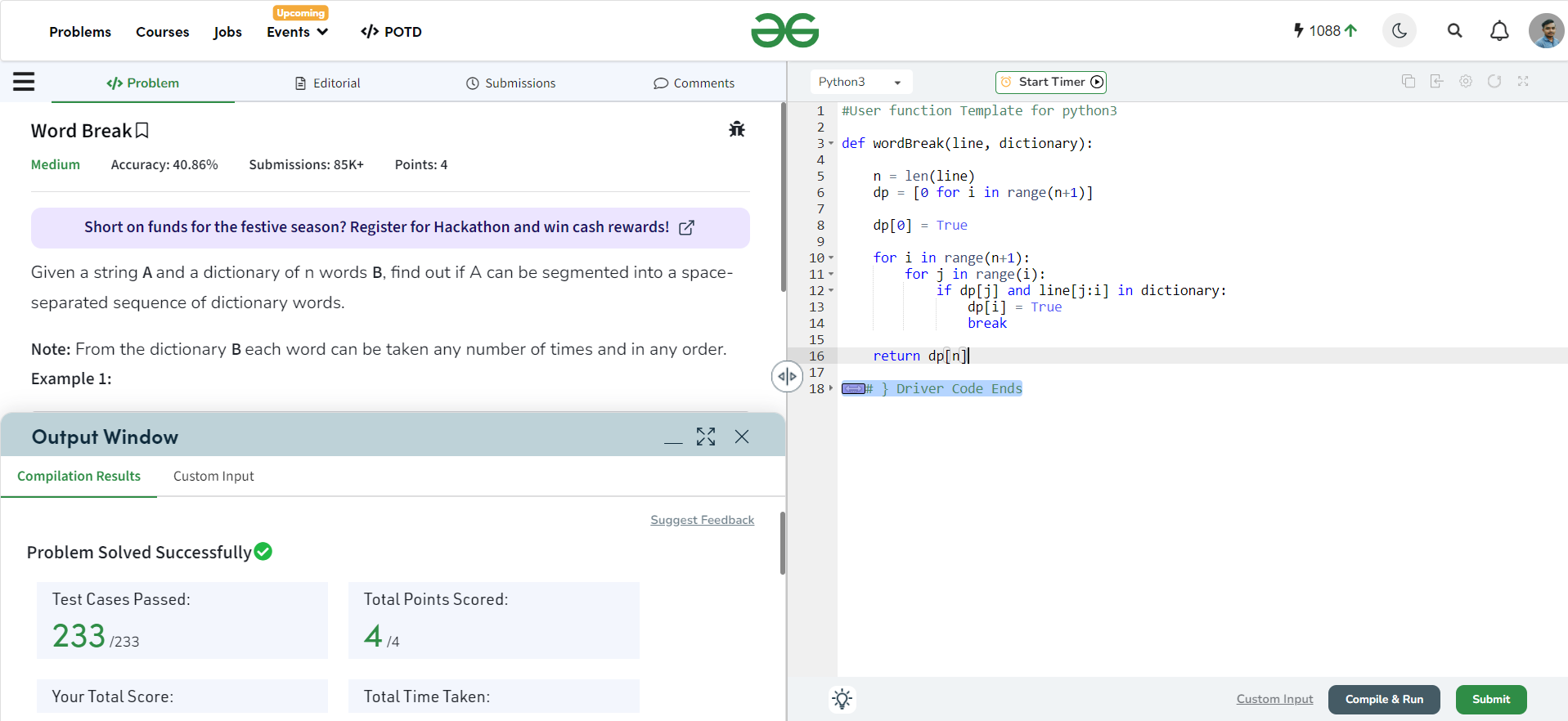The height and width of the screenshot is (721, 1568).
Task: Collapse the code fold at line 12
Action: pos(831,290)
